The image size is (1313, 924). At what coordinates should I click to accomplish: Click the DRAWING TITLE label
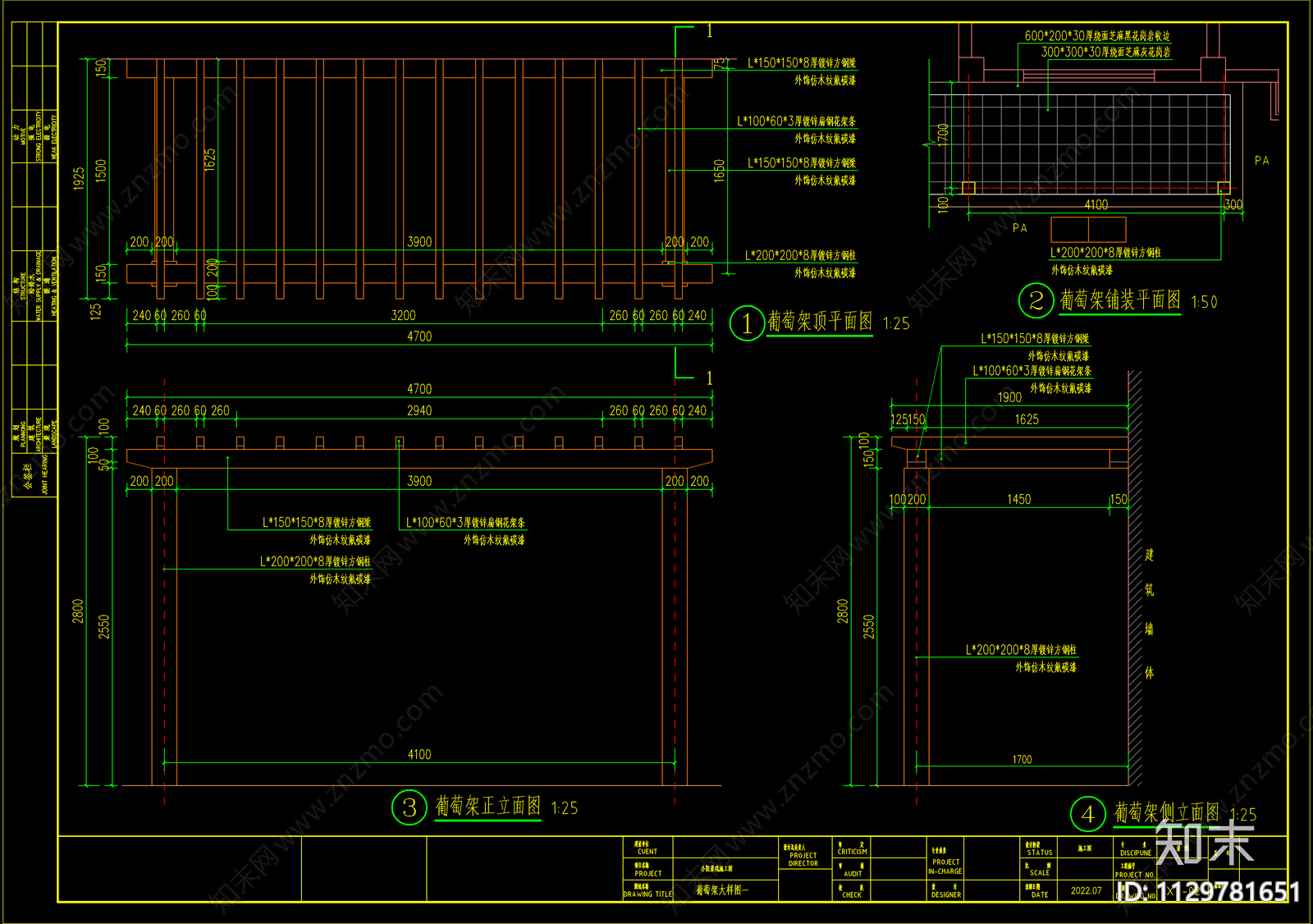point(647,894)
